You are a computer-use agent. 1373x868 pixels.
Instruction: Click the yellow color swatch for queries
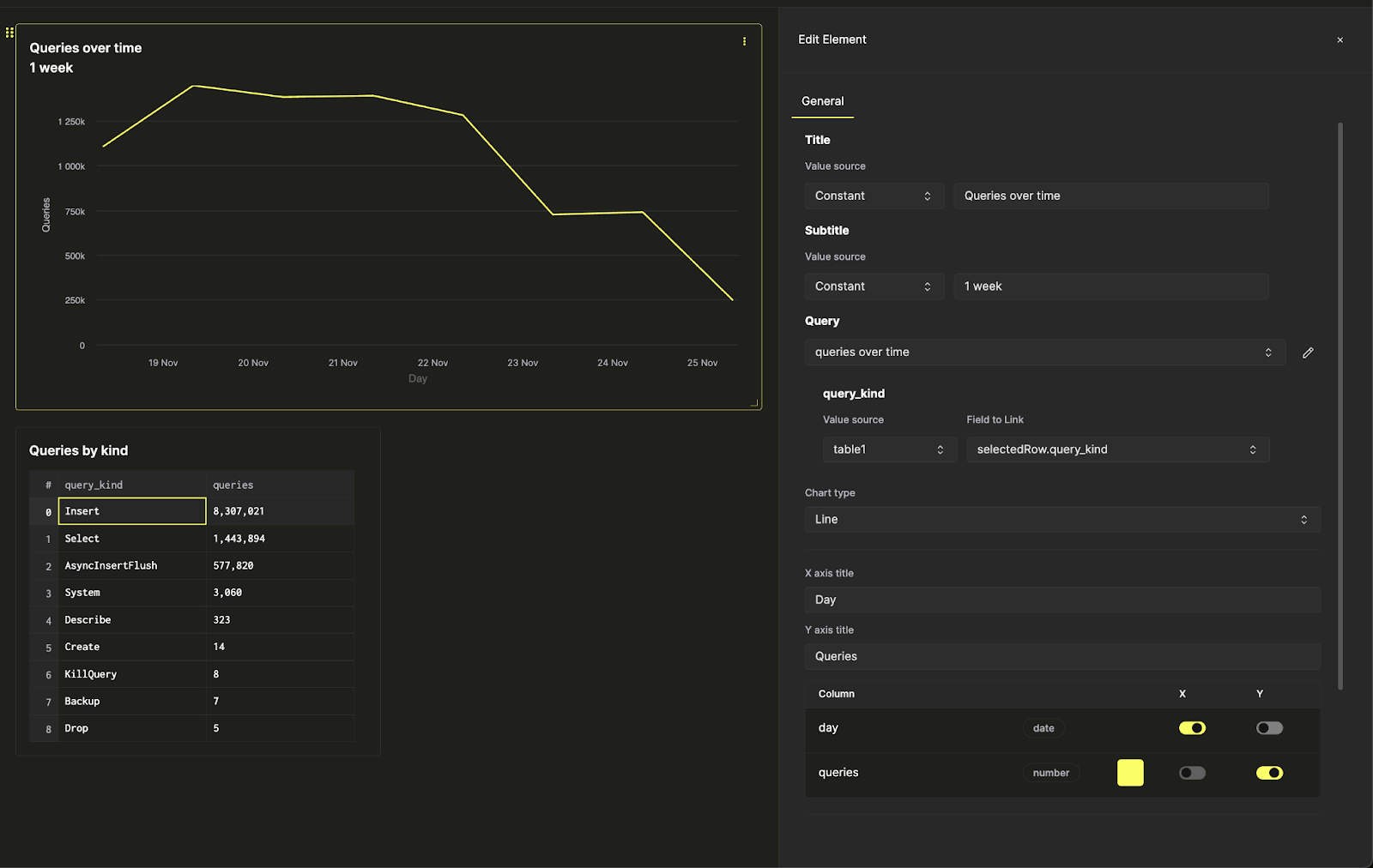click(x=1130, y=773)
